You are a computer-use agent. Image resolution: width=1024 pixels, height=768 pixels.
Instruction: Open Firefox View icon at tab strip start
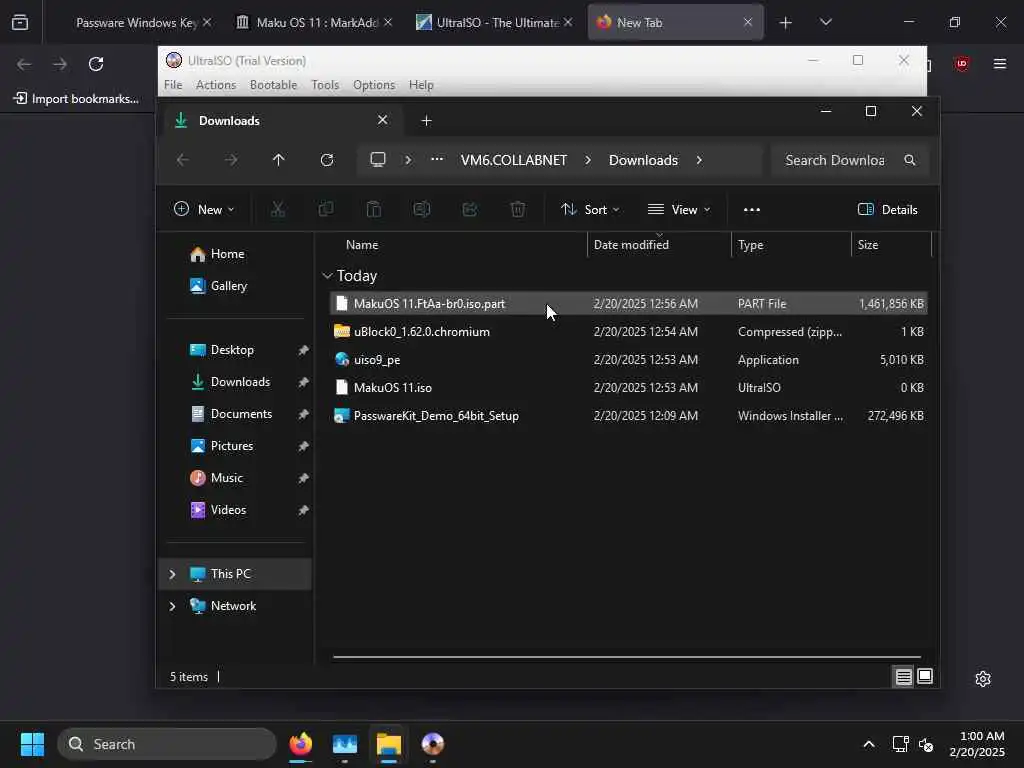(x=20, y=22)
